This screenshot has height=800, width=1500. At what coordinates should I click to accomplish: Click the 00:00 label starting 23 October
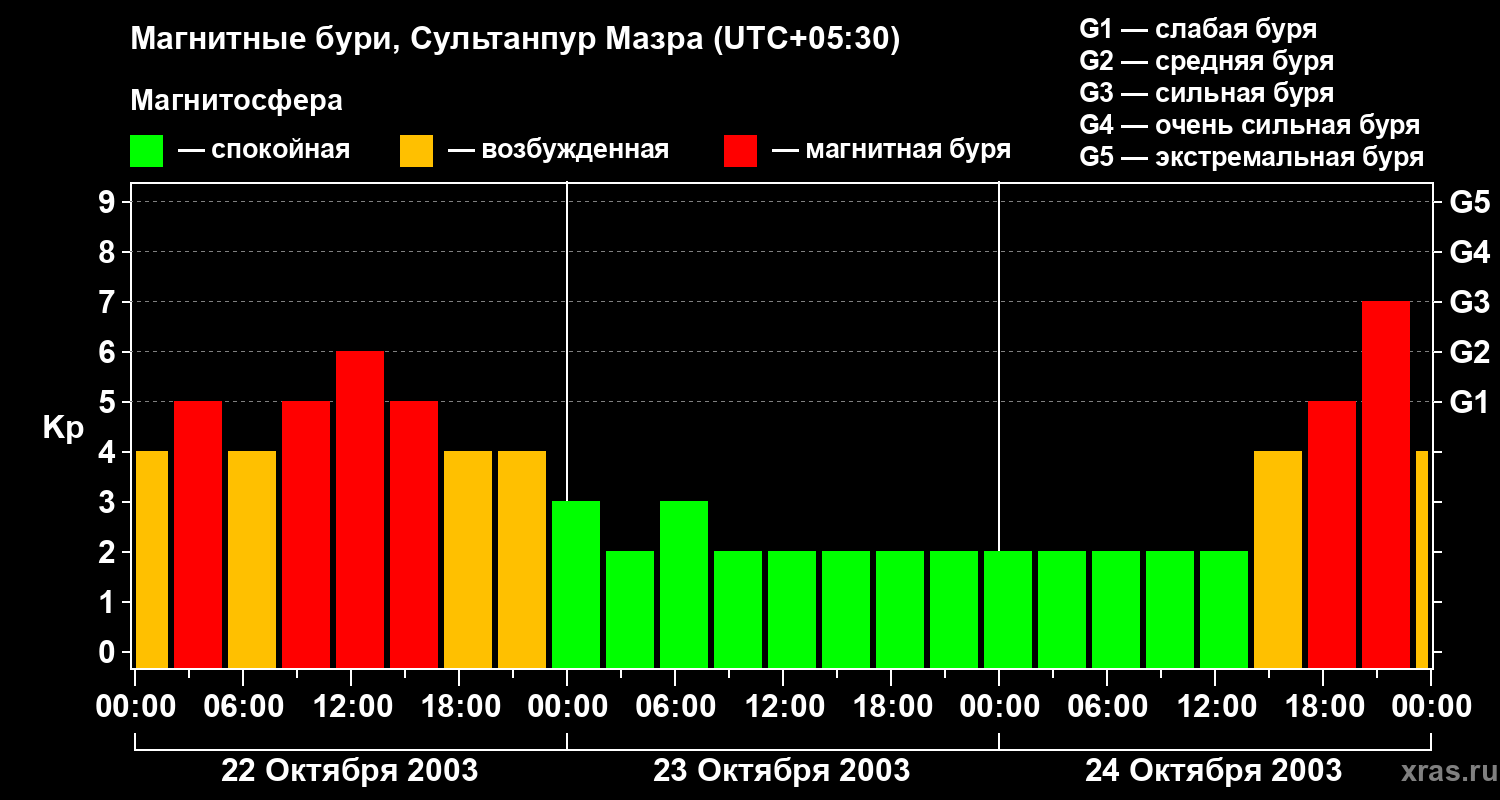567,707
